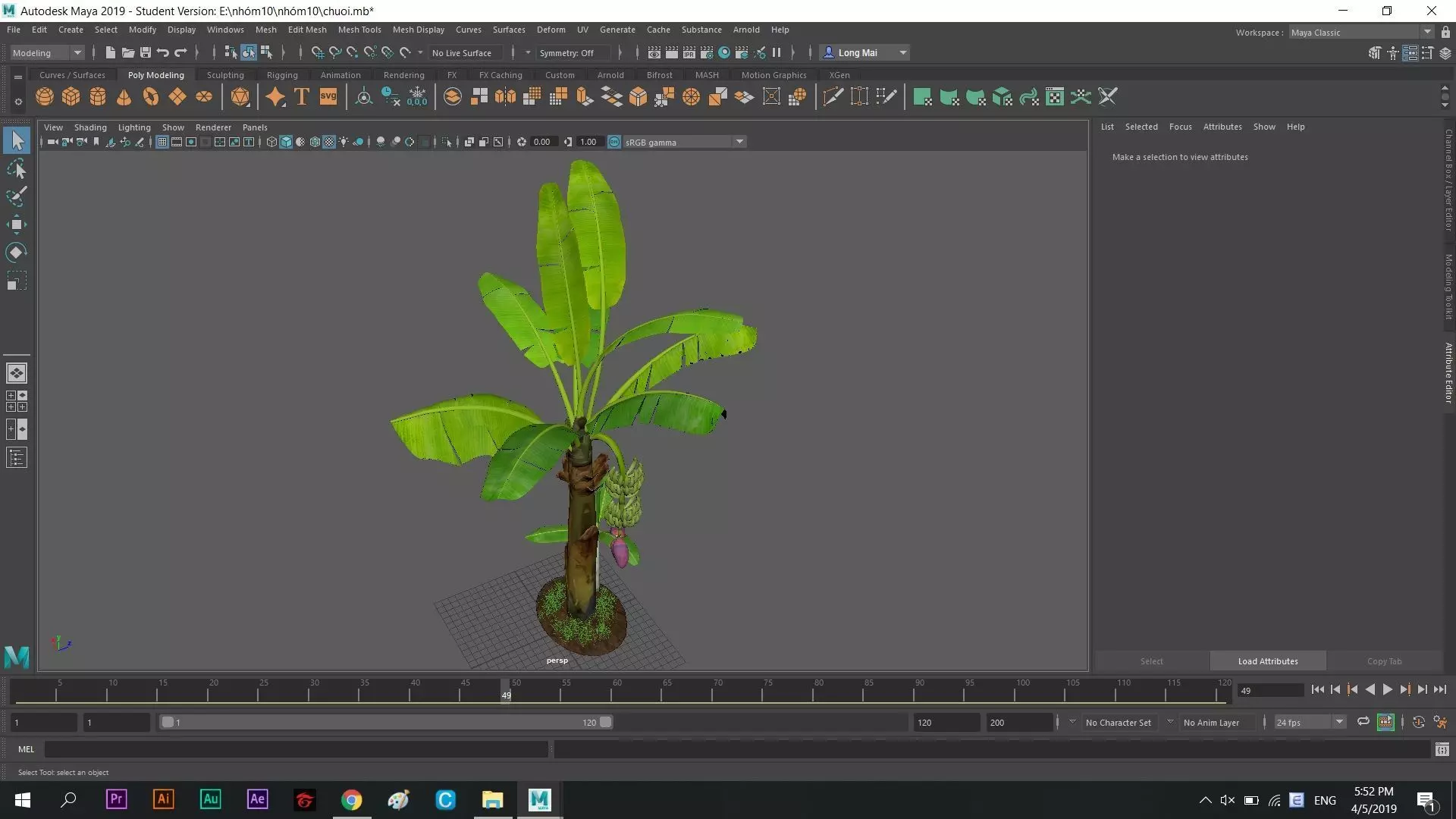
Task: Click the Rotate tool icon
Action: (x=17, y=253)
